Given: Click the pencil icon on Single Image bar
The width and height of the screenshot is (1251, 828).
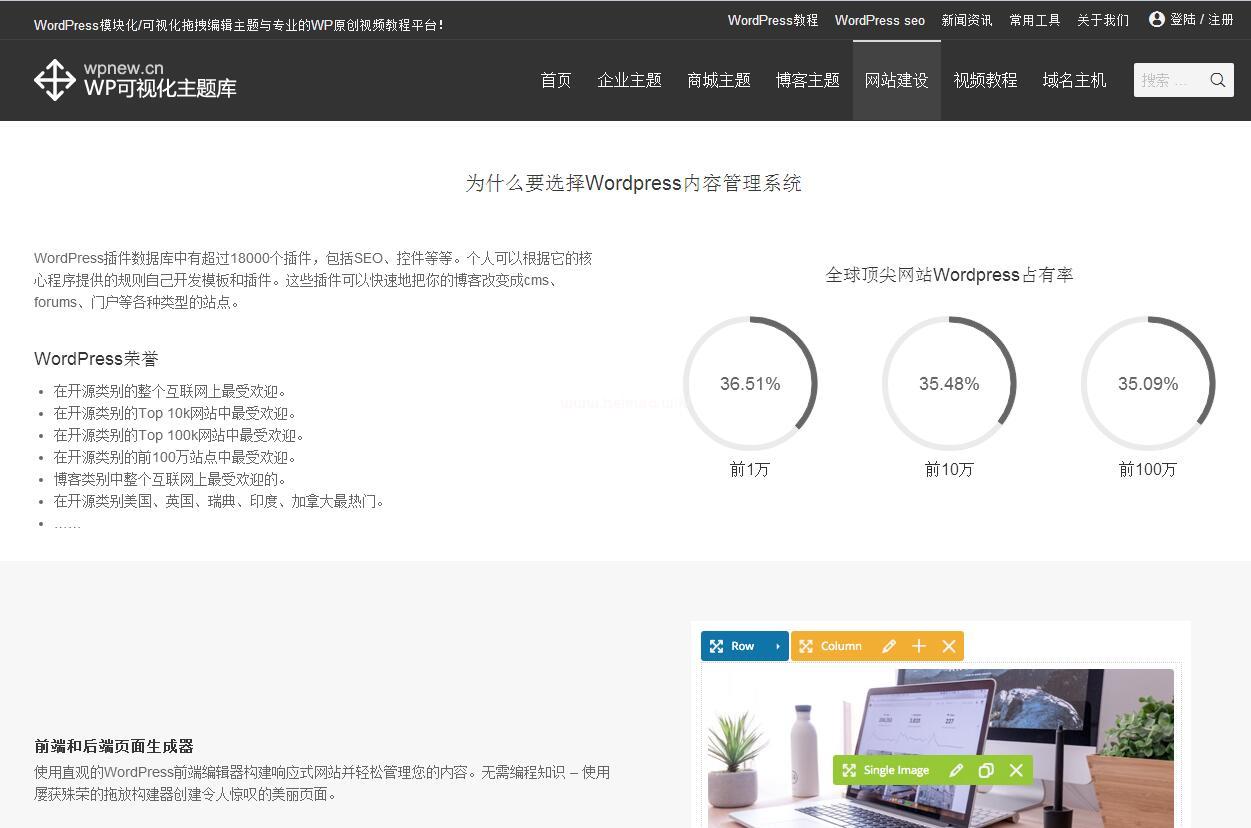Looking at the screenshot, I should coord(956,770).
